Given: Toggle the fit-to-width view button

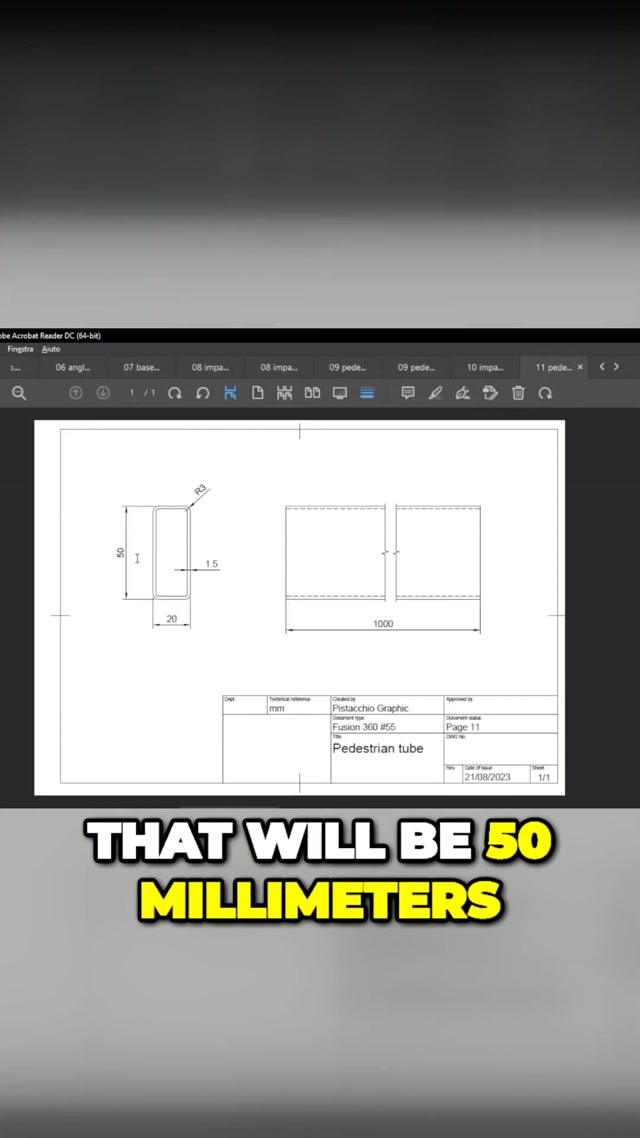Looking at the screenshot, I should tap(230, 393).
